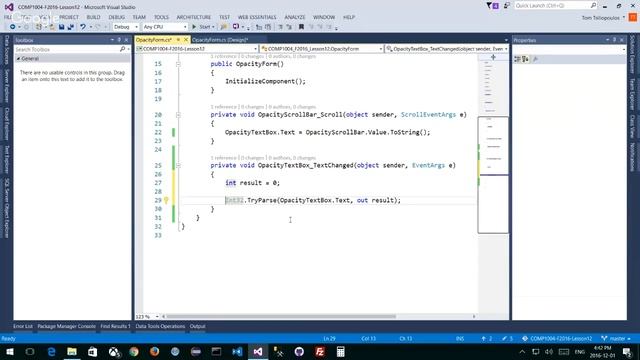Click the user account avatar icon

pos(633,18)
